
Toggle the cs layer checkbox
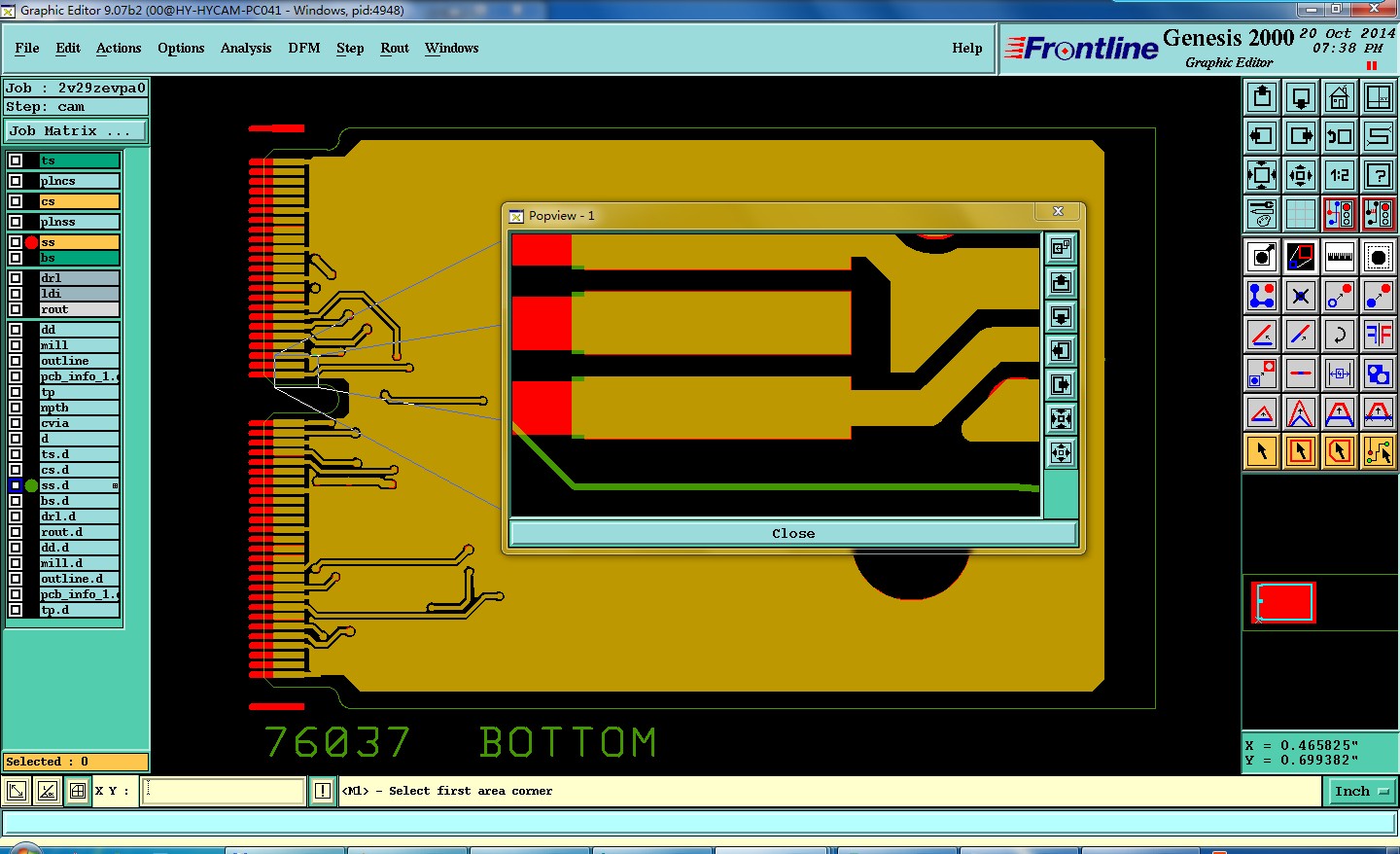(x=16, y=201)
